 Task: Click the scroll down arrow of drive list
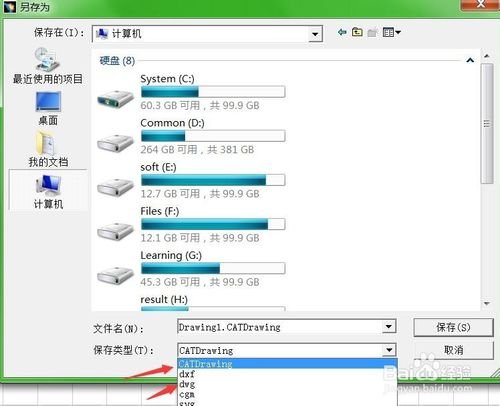(x=487, y=304)
